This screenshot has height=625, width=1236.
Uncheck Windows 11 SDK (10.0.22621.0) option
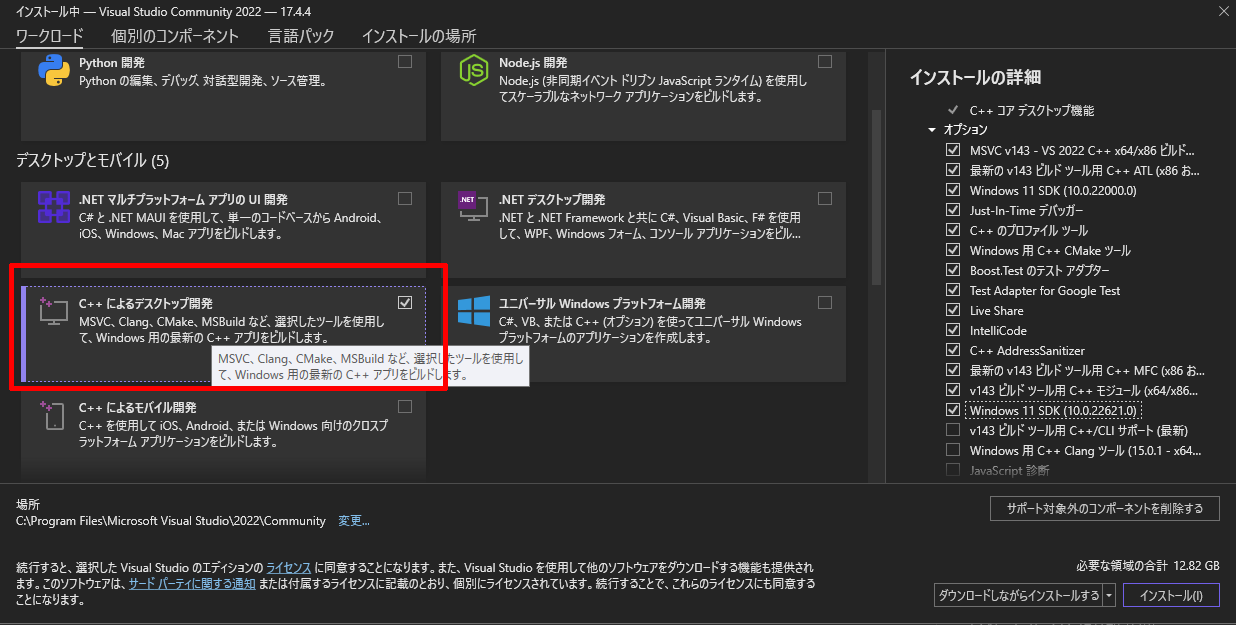[x=953, y=410]
